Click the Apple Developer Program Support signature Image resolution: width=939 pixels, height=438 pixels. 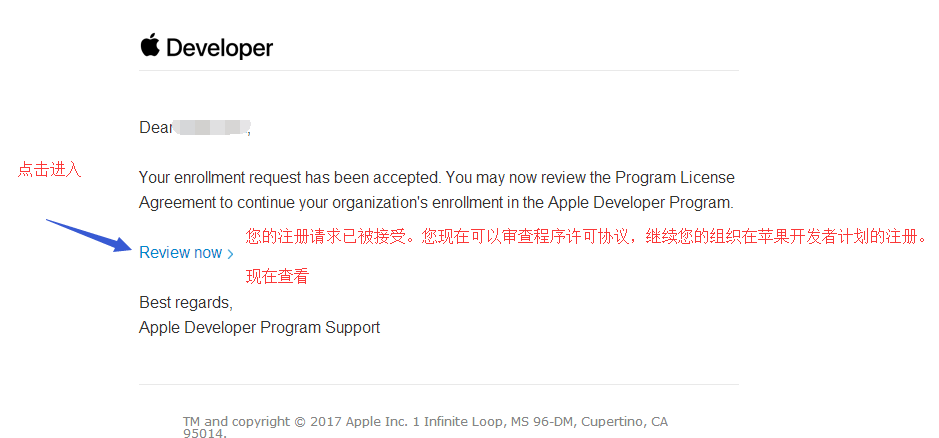tap(259, 327)
